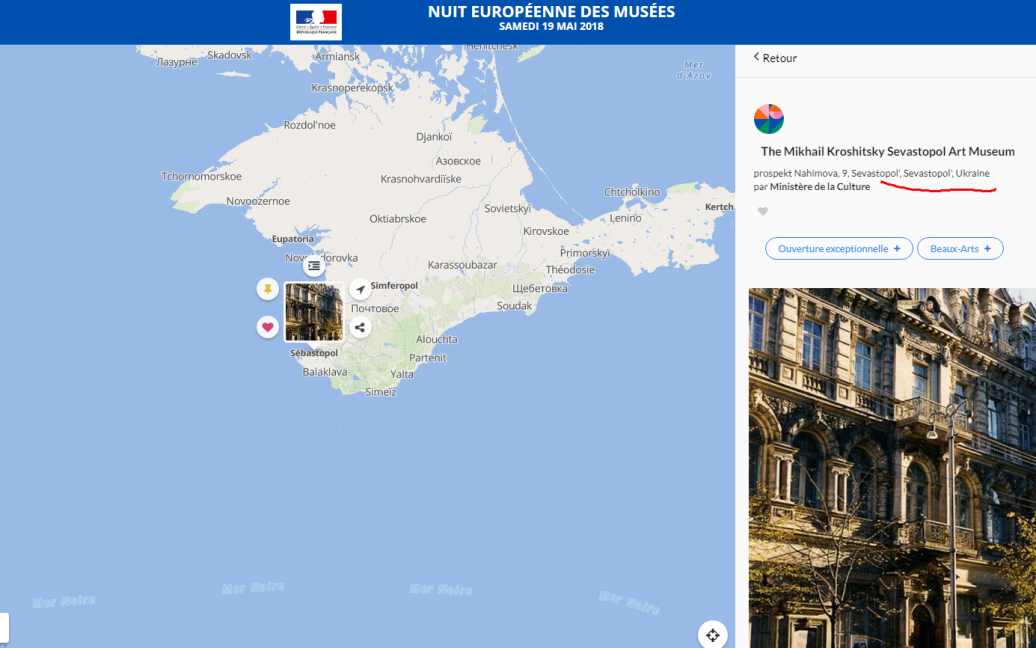Click the Lenino label on the map
Screen dimensions: 1036x648
point(625,218)
